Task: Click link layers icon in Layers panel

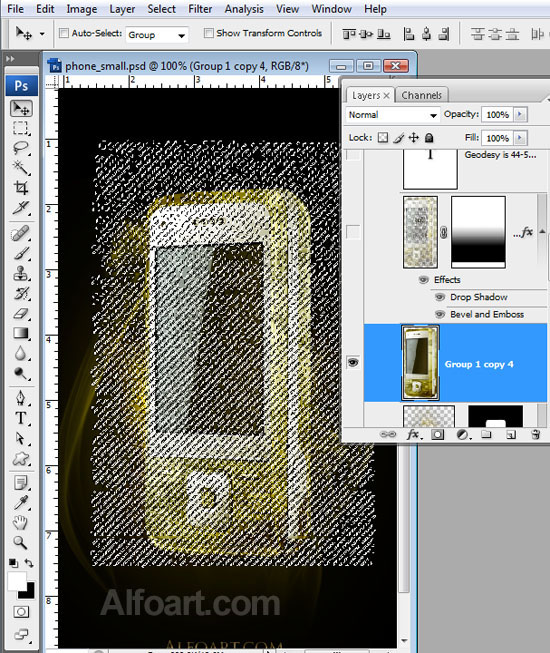Action: click(388, 434)
